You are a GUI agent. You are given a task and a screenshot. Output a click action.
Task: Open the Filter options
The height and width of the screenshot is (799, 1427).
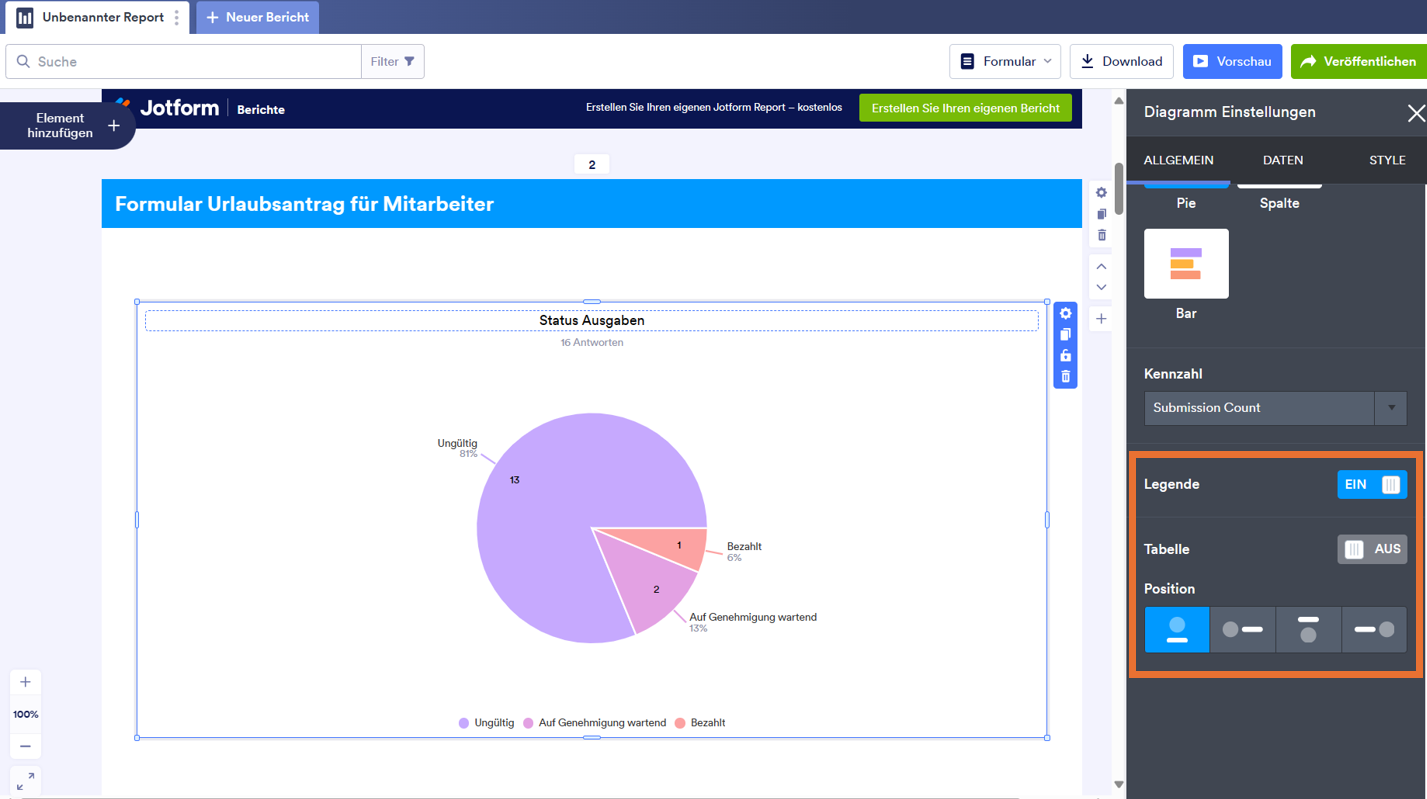pos(392,62)
